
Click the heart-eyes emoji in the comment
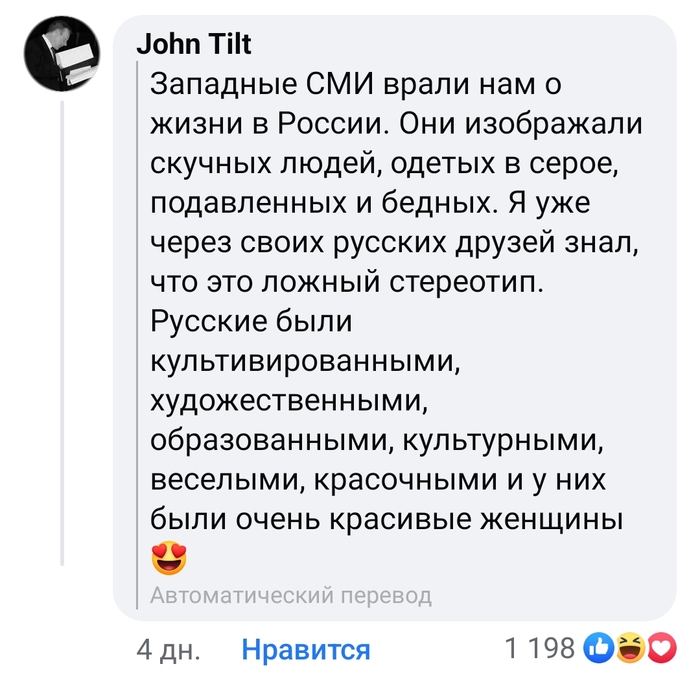pos(170,558)
